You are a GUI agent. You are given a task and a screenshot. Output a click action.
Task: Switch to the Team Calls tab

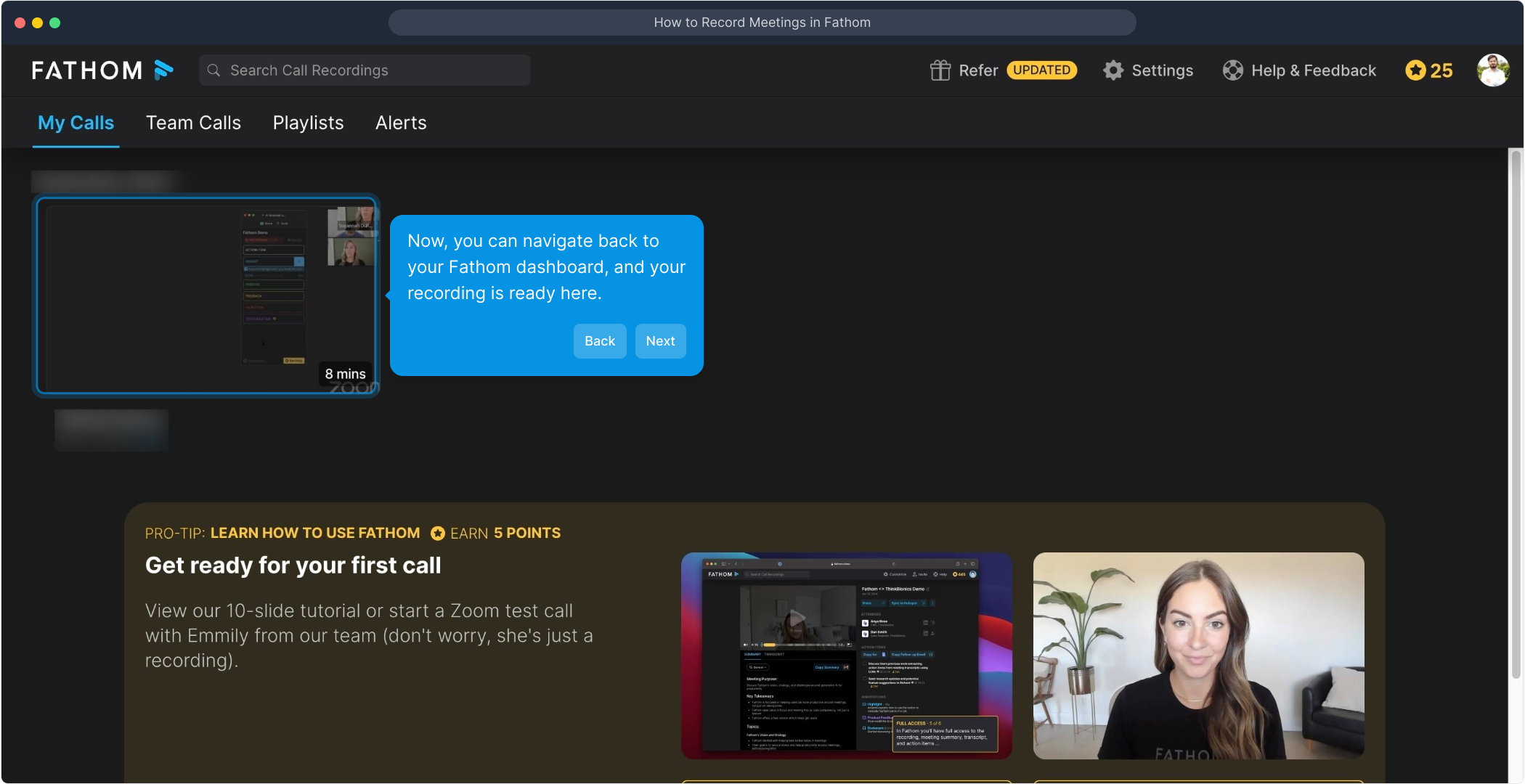(193, 123)
